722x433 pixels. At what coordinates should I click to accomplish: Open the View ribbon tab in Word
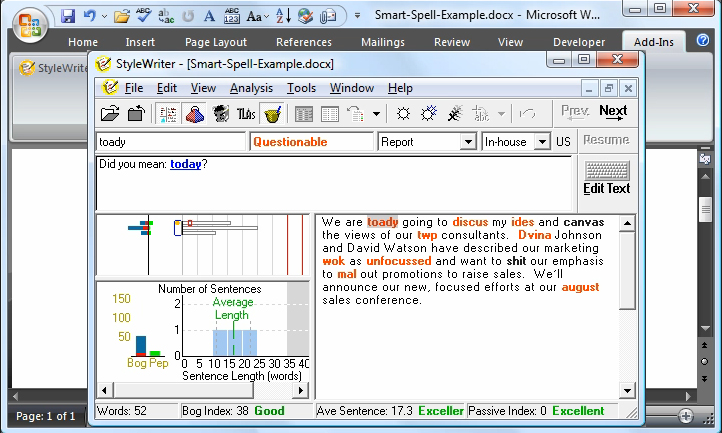tap(510, 42)
